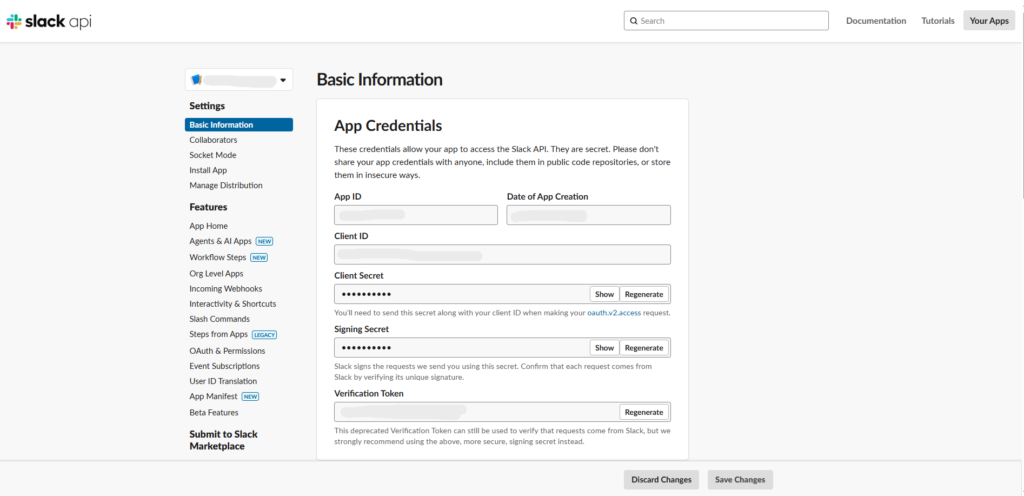This screenshot has width=1024, height=496.
Task: Select Socket Mode in sidebar
Action: click(212, 155)
